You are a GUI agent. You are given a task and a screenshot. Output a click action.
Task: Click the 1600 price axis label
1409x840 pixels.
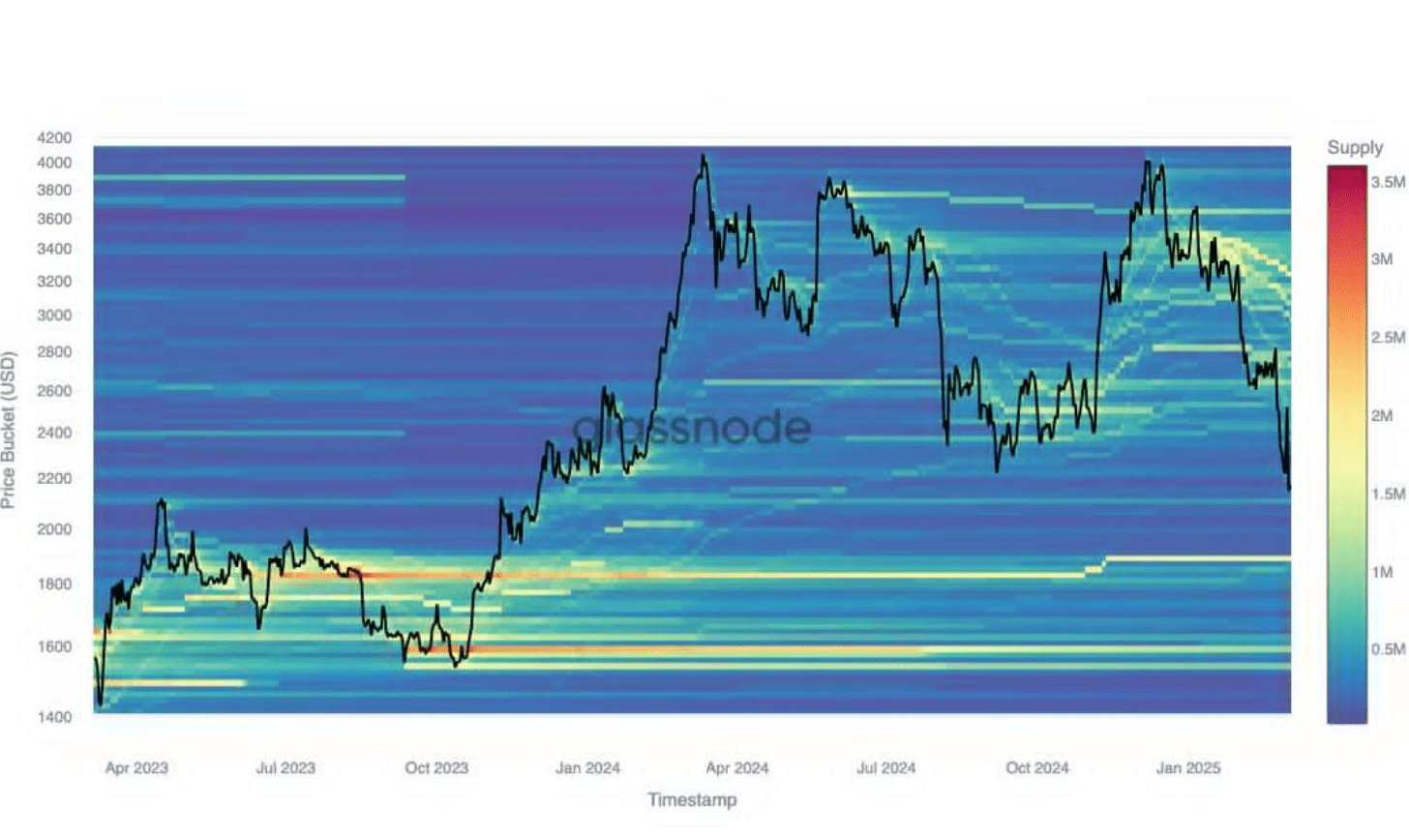pyautogui.click(x=54, y=646)
